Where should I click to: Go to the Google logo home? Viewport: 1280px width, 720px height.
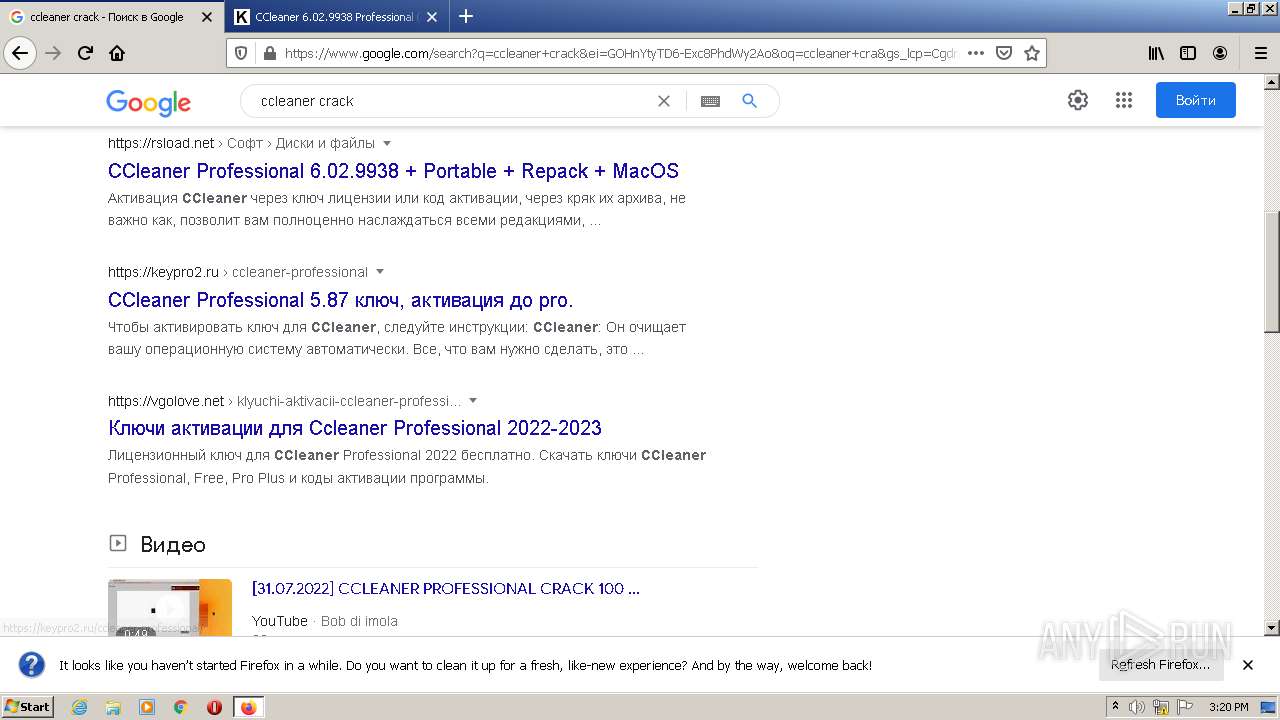point(148,102)
